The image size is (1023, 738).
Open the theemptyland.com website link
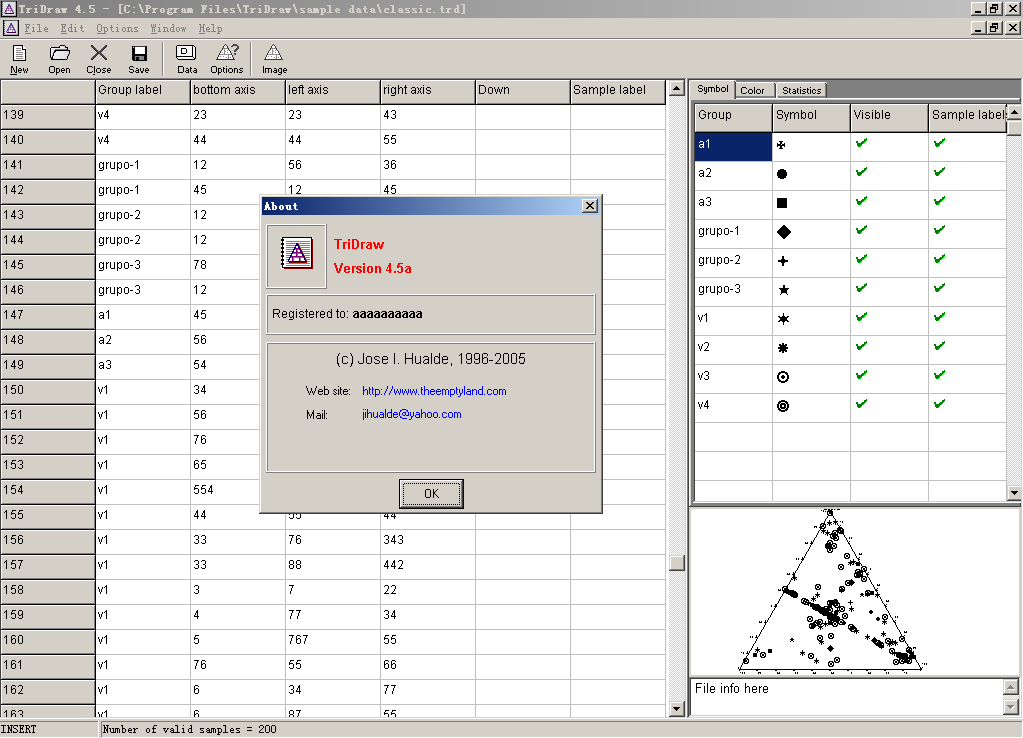tap(434, 391)
